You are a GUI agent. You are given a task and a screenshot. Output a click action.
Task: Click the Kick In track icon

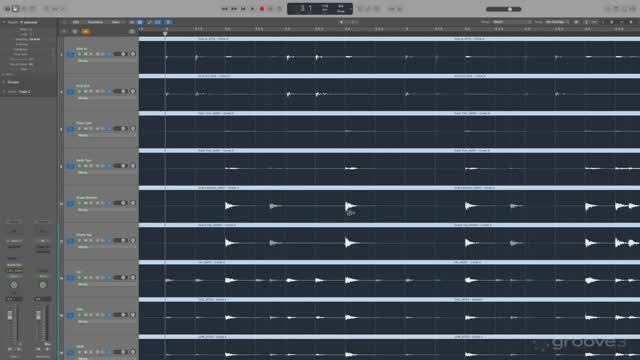[71, 54]
